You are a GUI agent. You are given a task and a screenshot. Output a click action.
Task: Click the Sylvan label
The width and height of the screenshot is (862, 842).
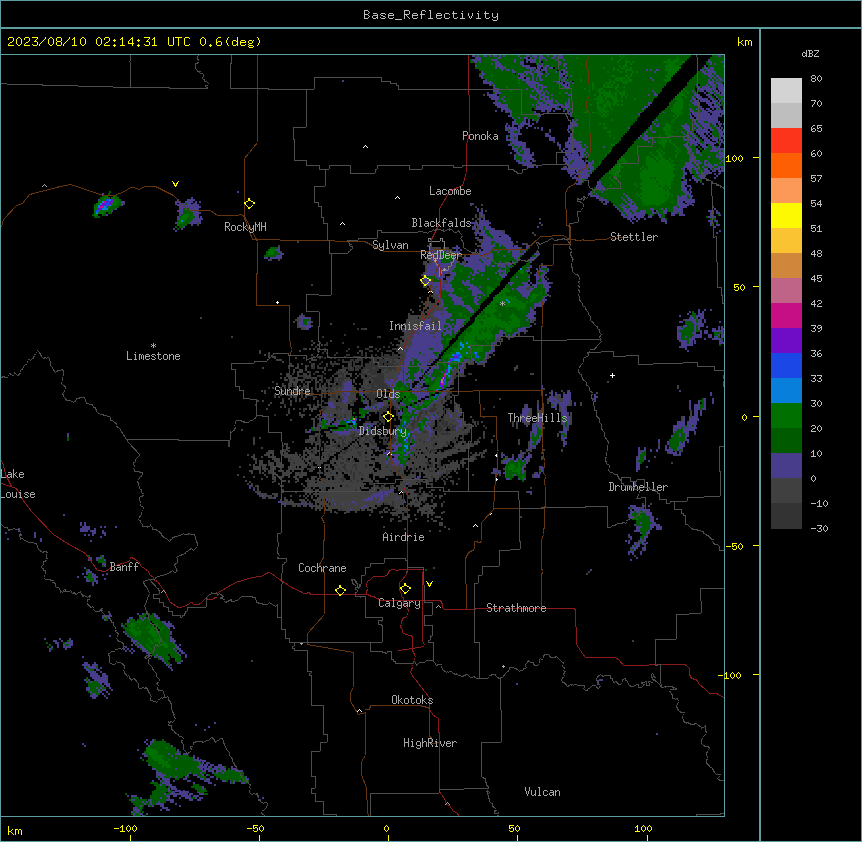390,245
